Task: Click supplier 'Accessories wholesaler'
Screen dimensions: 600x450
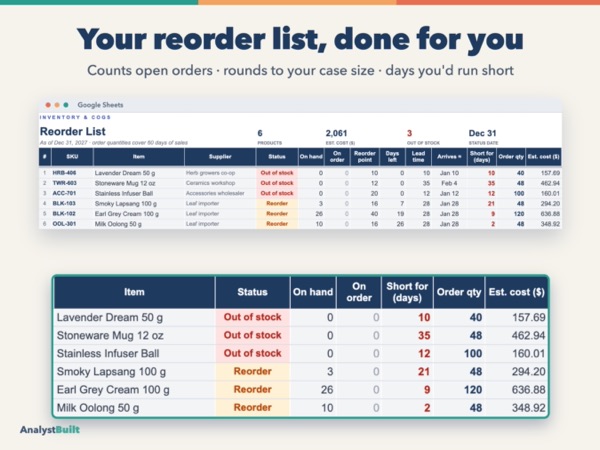Action: (x=215, y=193)
